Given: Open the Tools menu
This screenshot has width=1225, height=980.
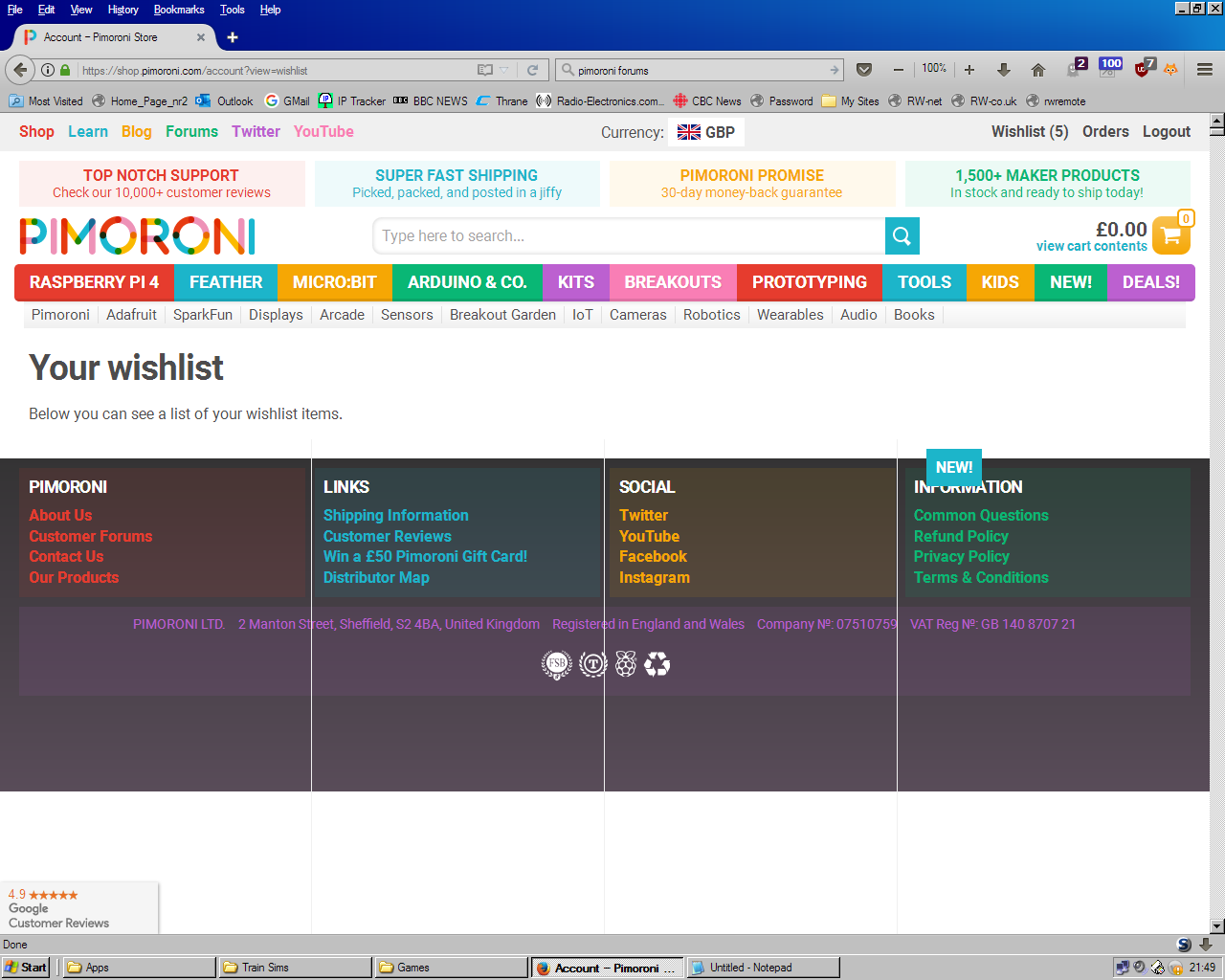Looking at the screenshot, I should coord(232,10).
